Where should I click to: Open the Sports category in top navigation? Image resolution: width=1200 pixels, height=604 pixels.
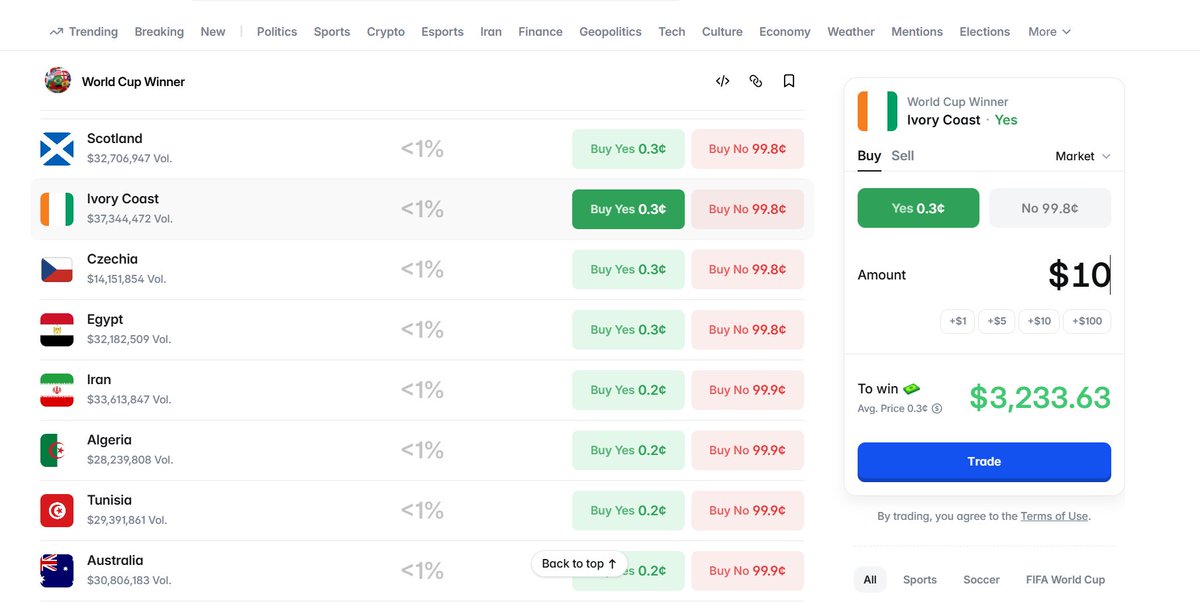point(332,32)
